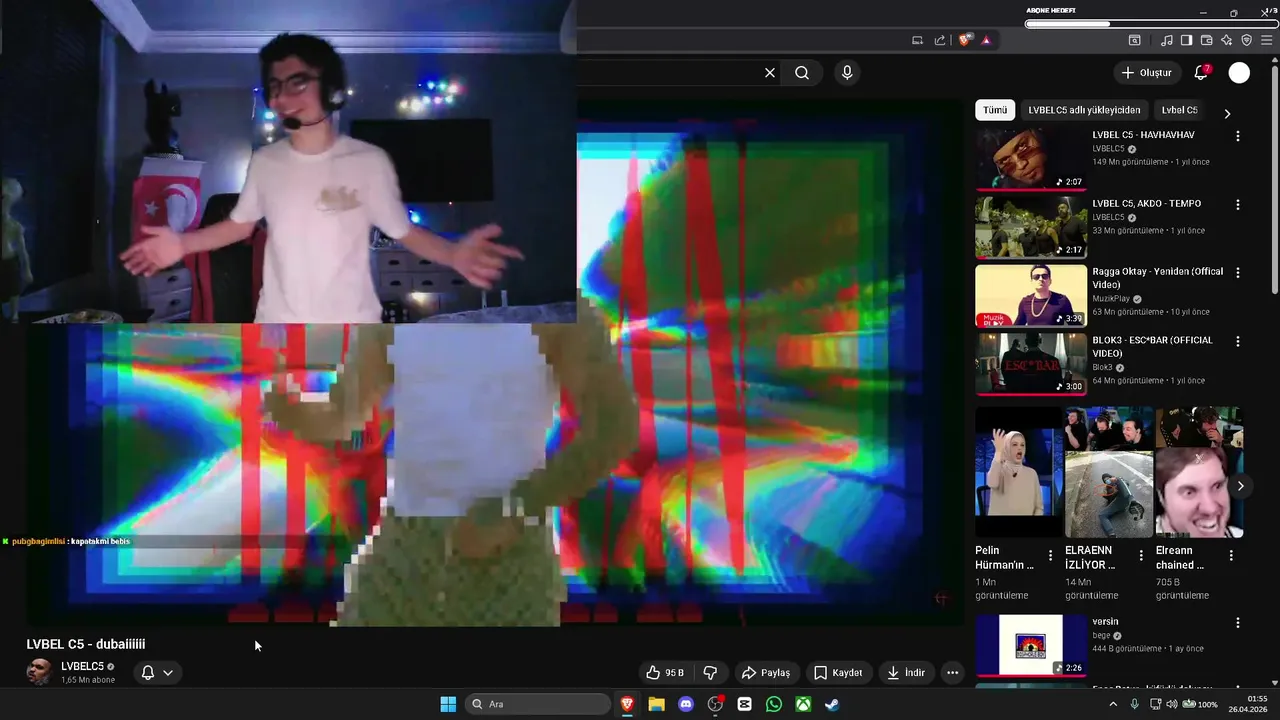Open the versin video by bege
This screenshot has height=720, width=1280.
(x=1031, y=645)
